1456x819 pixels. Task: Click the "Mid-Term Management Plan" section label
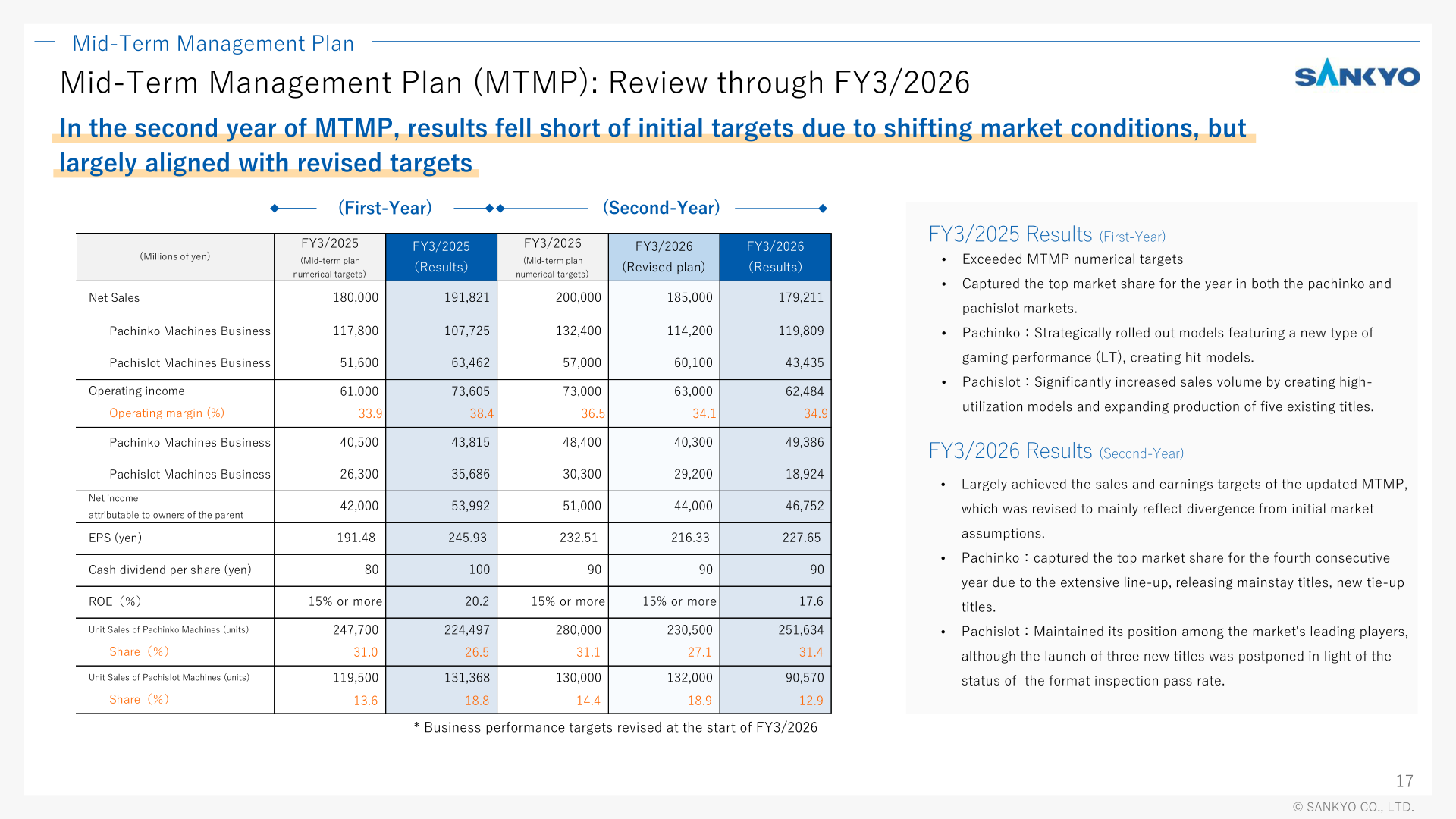pos(213,43)
